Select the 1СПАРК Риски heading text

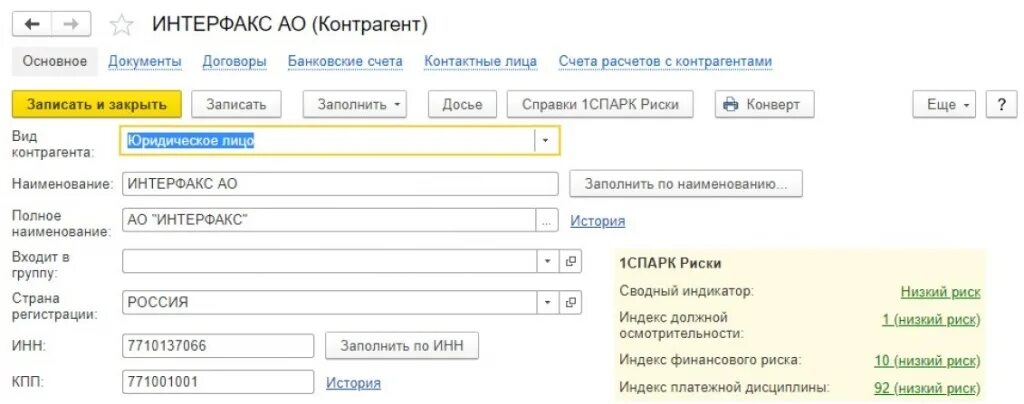click(x=670, y=264)
